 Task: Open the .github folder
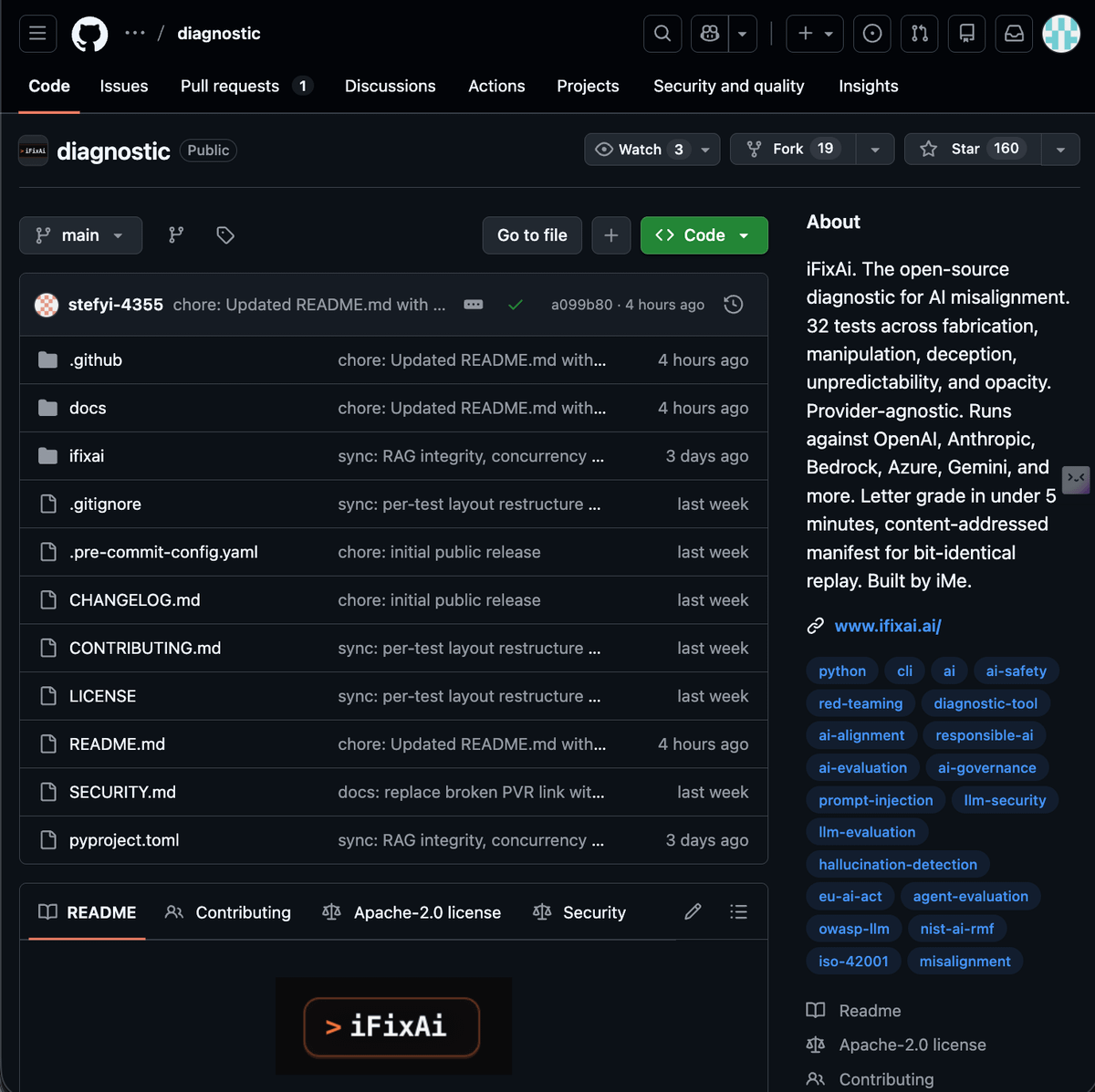(x=96, y=360)
